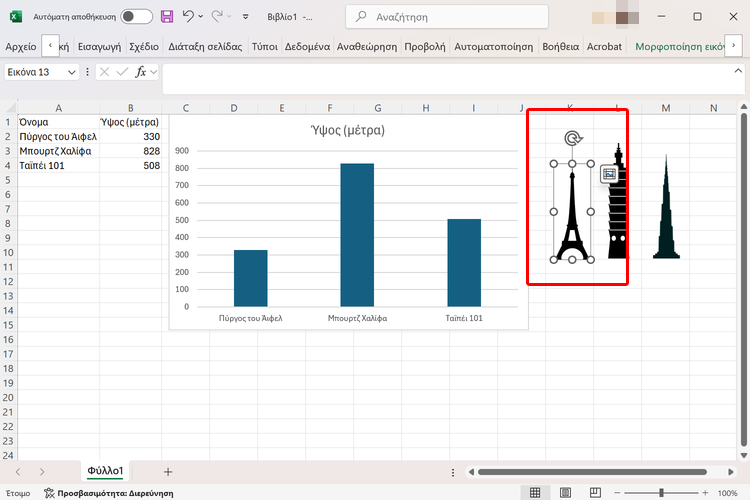Open the Βοήθεια tab
The width and height of the screenshot is (750, 500).
point(560,46)
